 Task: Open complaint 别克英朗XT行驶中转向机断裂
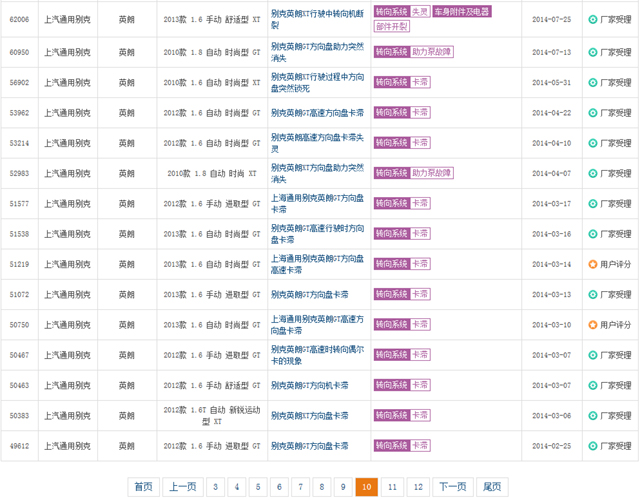(x=317, y=19)
